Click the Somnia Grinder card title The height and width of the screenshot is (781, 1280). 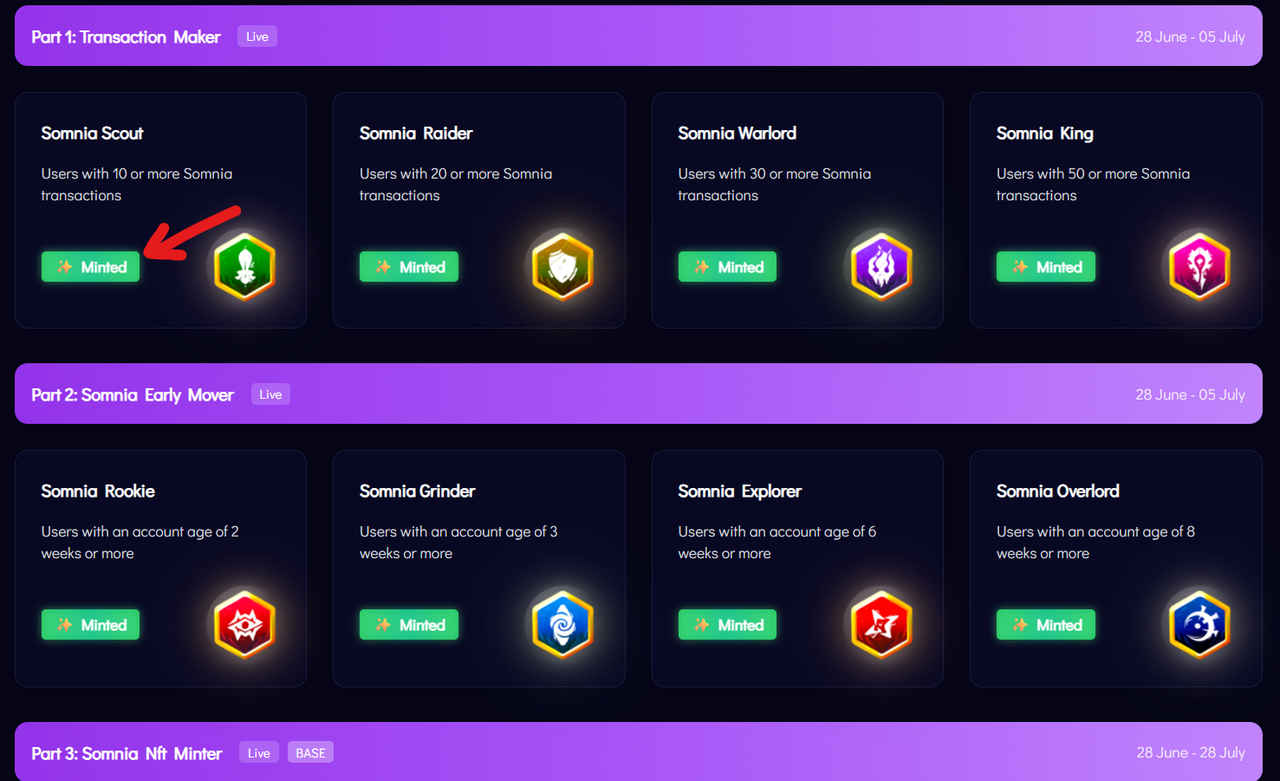click(417, 491)
